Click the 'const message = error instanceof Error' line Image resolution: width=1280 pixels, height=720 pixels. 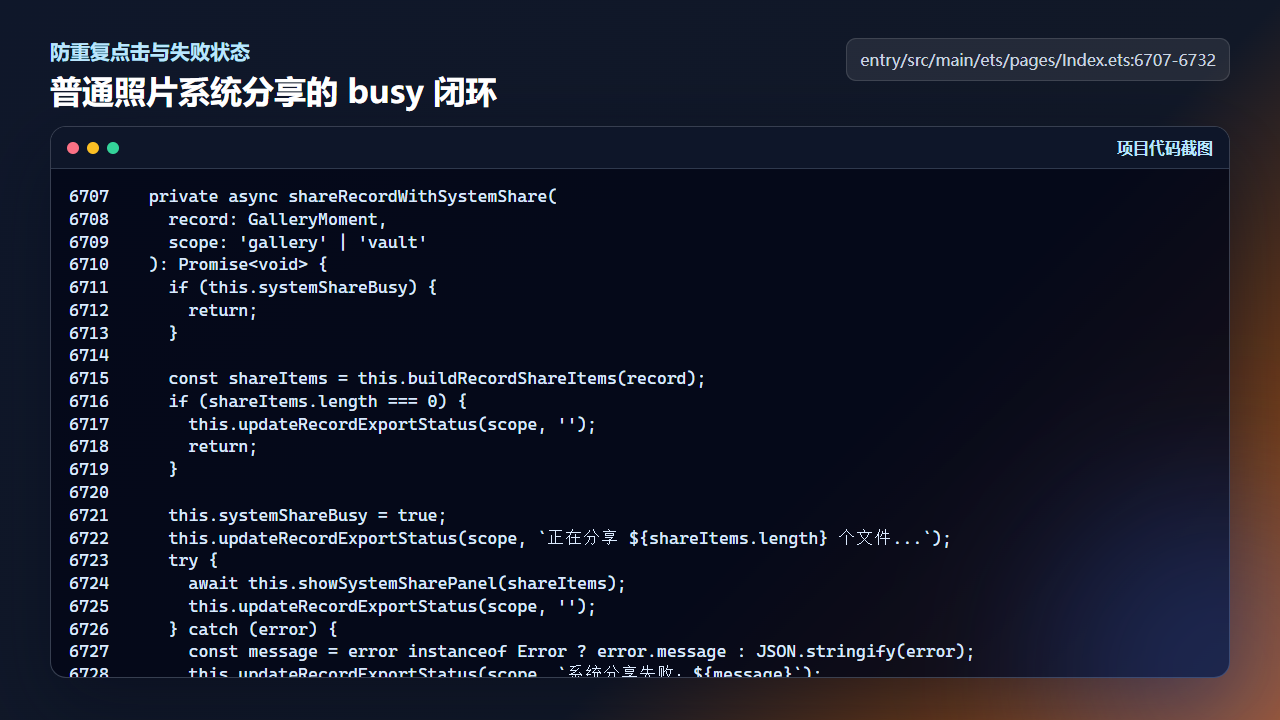coord(582,651)
